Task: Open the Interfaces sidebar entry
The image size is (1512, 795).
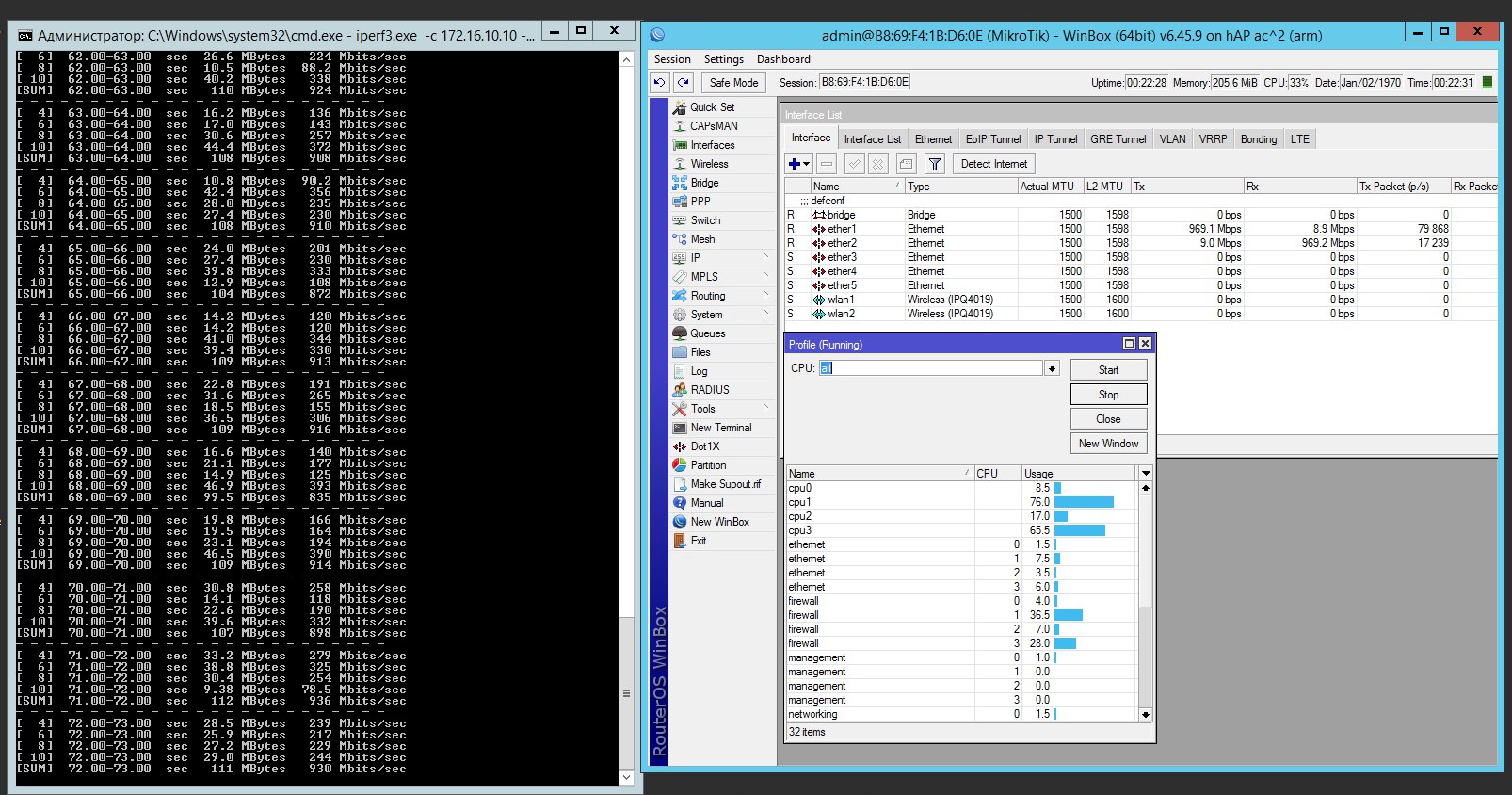Action: pos(713,145)
